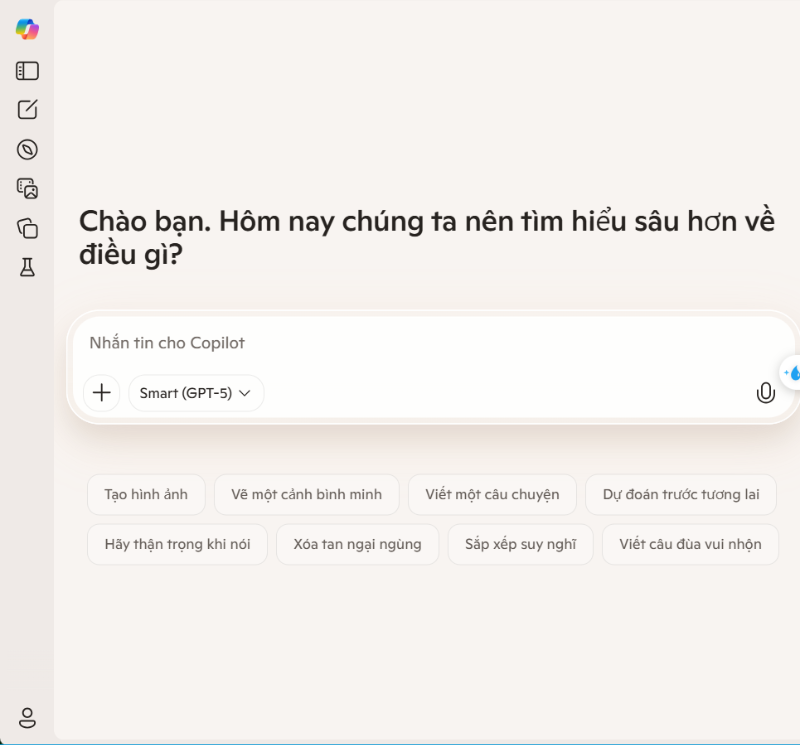This screenshot has width=800, height=745.
Task: Open the Smart (GPT-5) model dropdown
Action: click(196, 393)
